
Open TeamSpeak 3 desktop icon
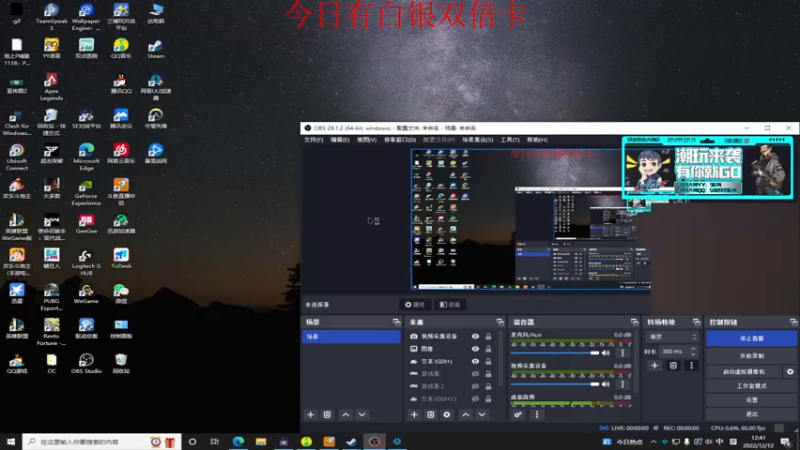[52, 16]
